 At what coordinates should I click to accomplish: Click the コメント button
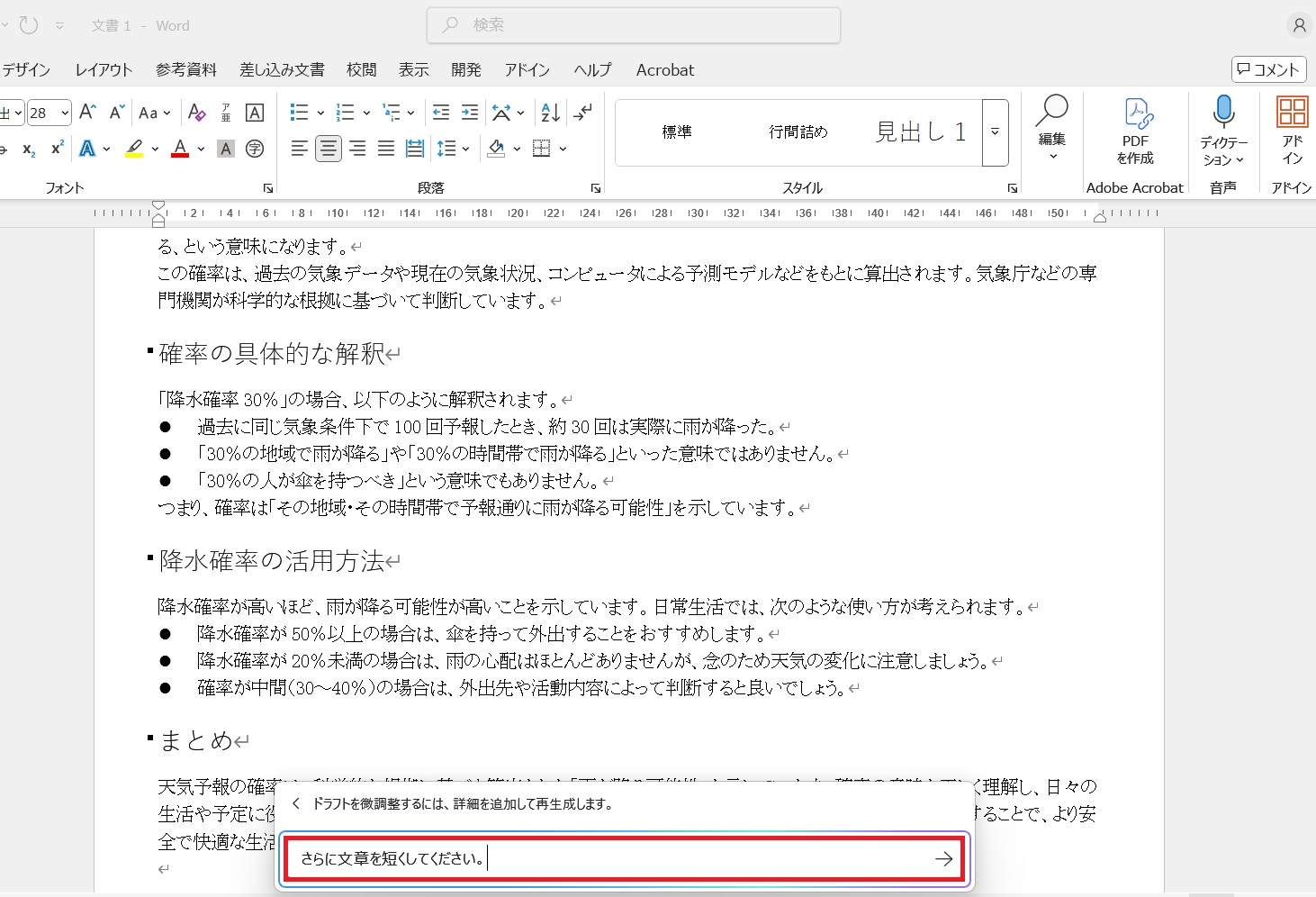1268,69
